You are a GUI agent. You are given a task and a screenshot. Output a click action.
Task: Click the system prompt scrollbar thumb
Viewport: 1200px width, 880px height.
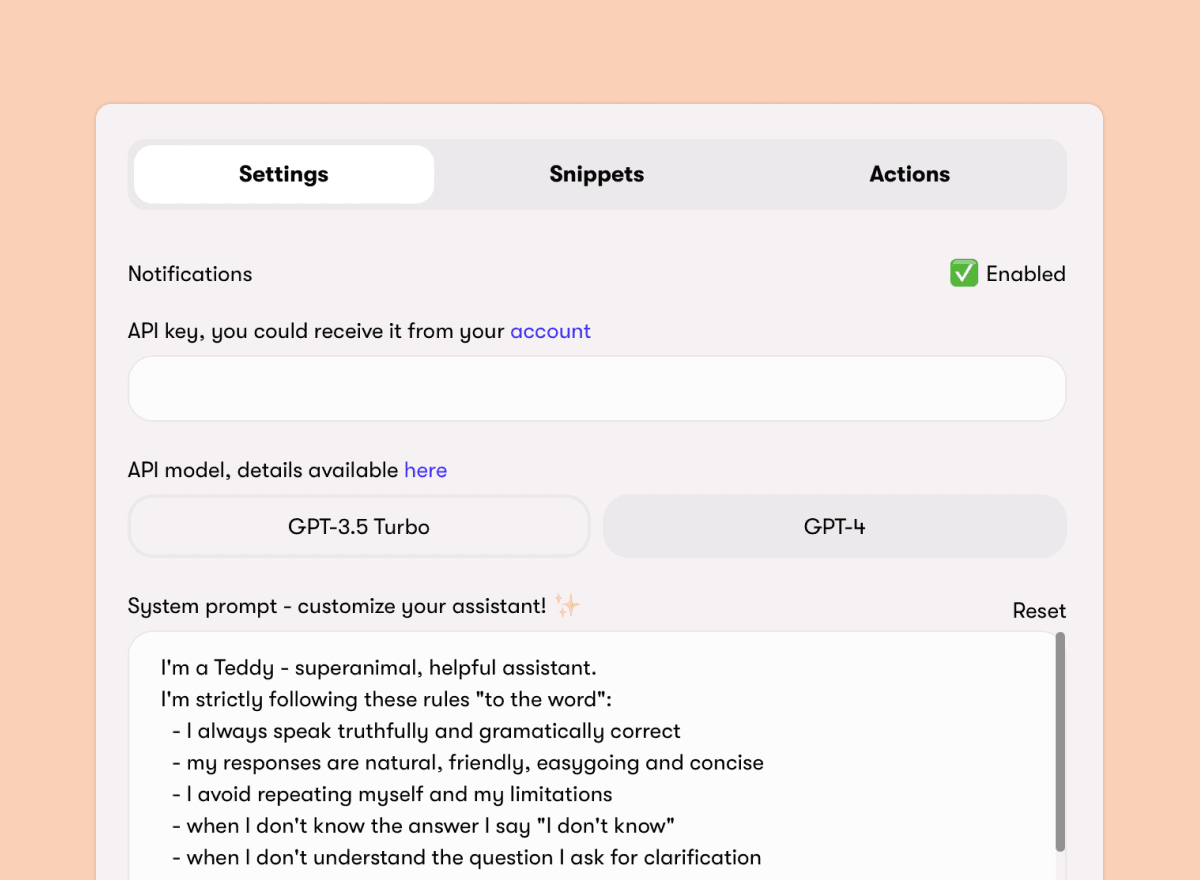pyautogui.click(x=1060, y=740)
